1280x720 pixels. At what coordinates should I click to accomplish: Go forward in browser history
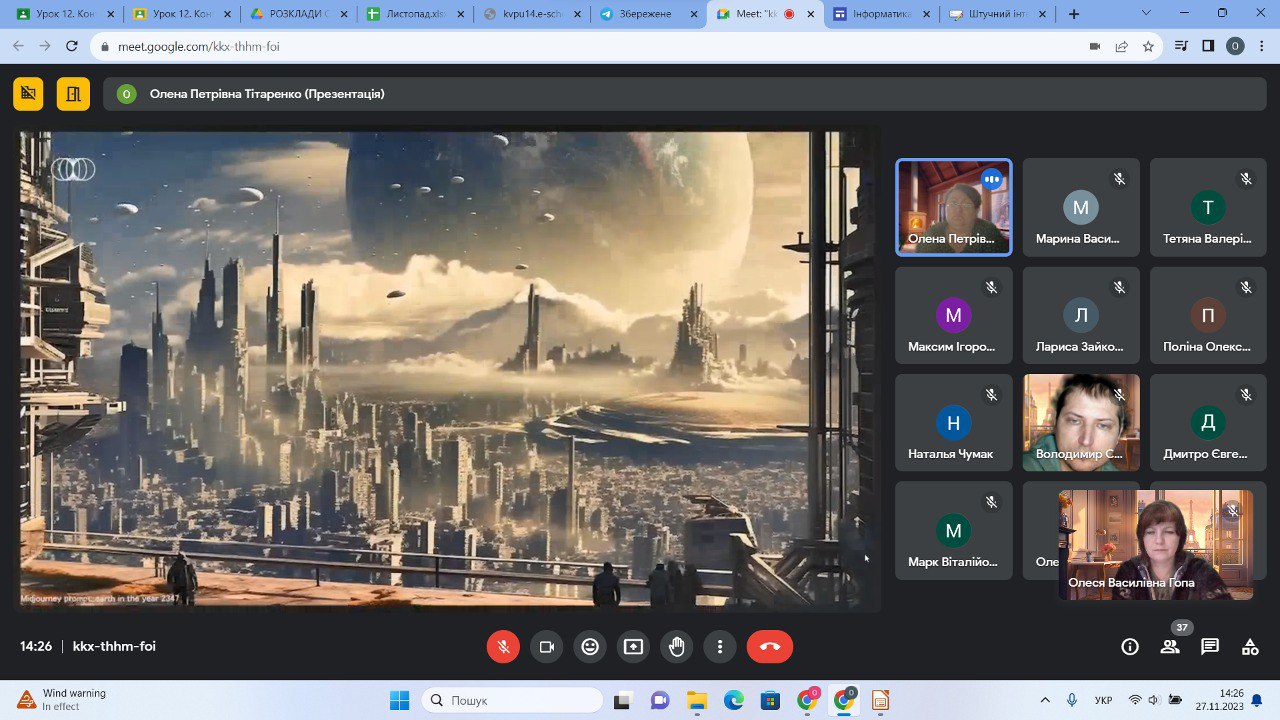coord(45,46)
